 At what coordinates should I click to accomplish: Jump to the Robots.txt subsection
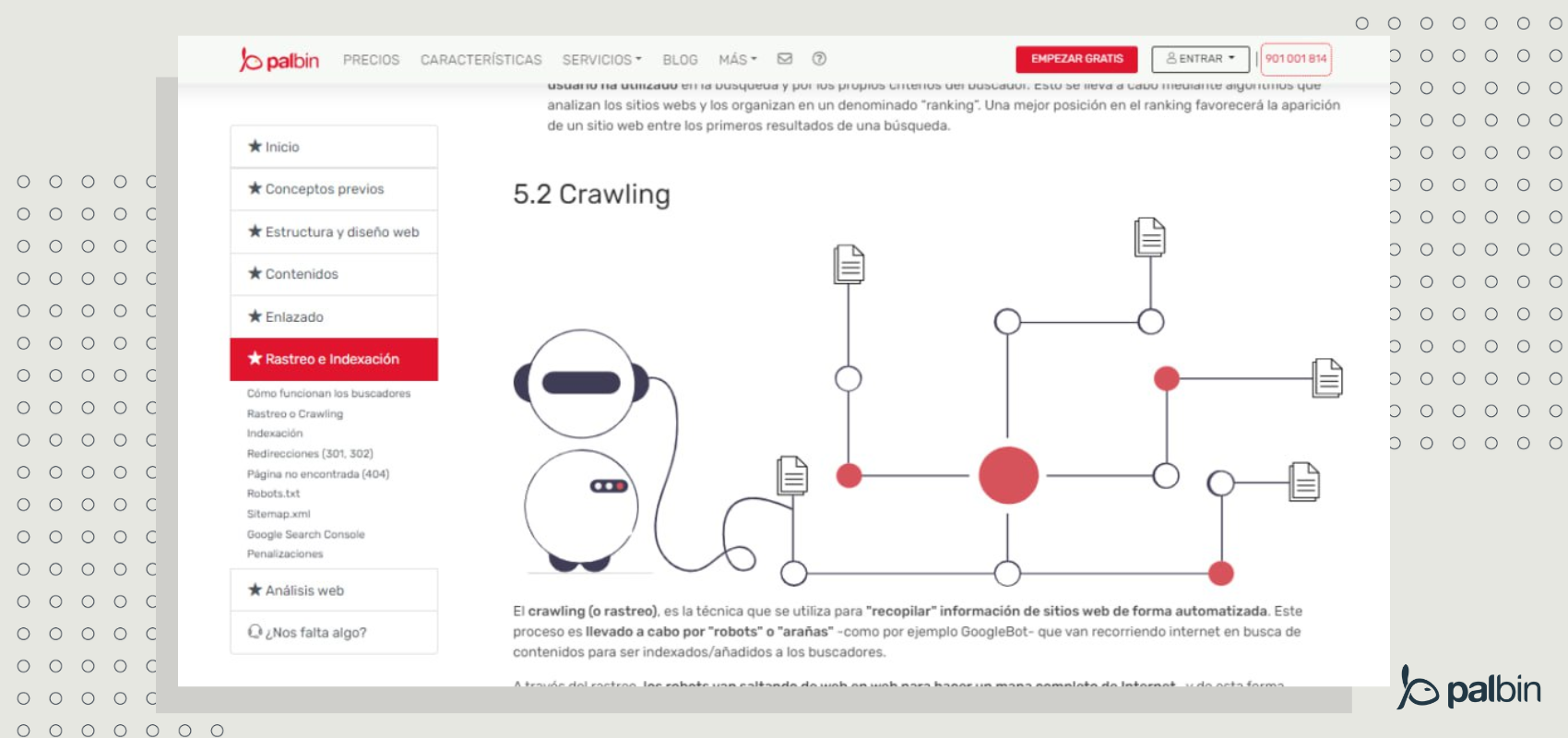pos(273,494)
